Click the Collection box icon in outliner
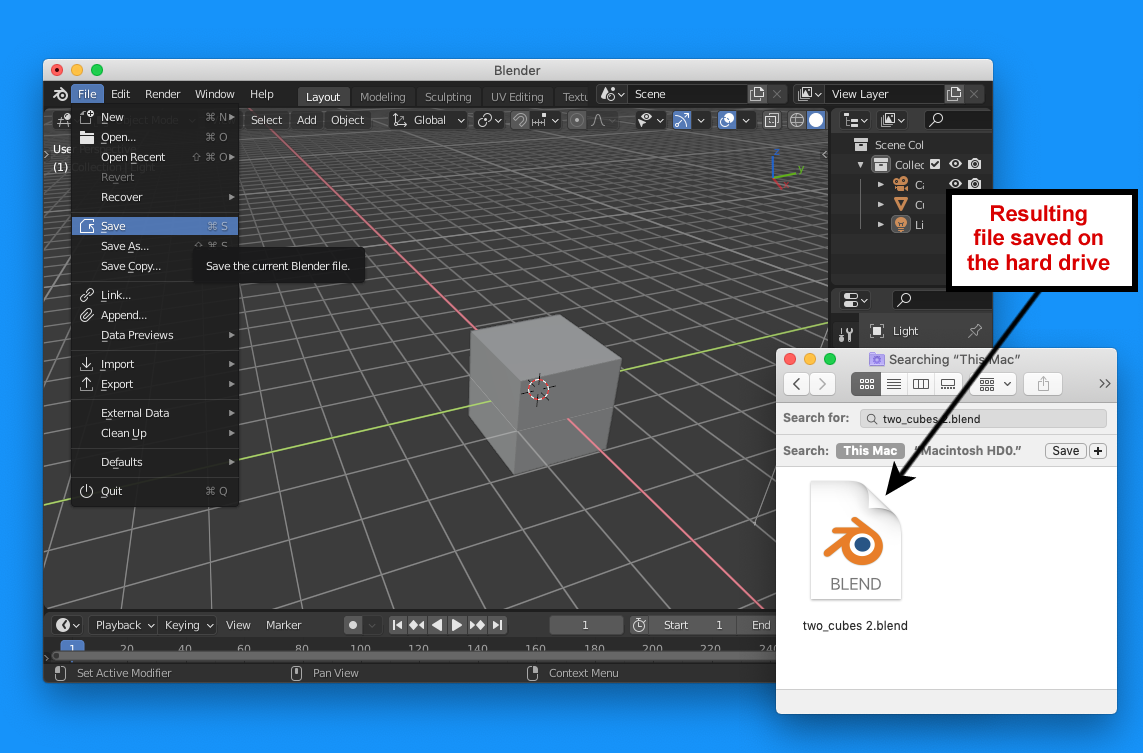The width and height of the screenshot is (1143, 753). coord(881,165)
